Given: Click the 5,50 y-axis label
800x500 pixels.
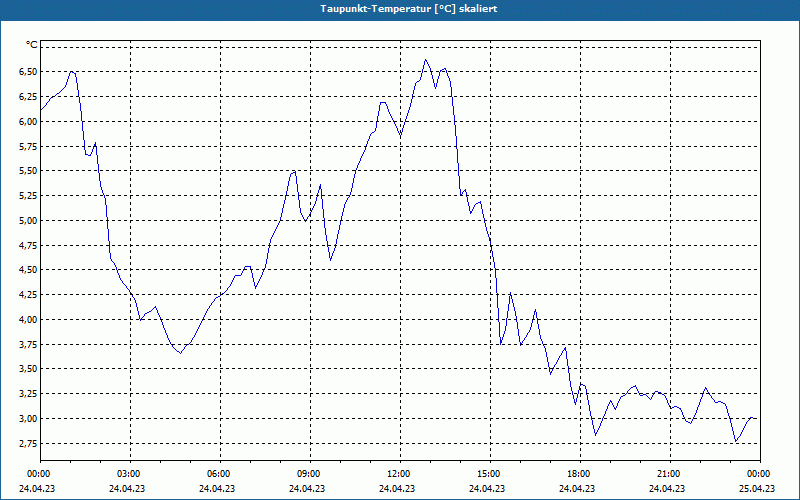Looking at the screenshot, I should 28,171.
